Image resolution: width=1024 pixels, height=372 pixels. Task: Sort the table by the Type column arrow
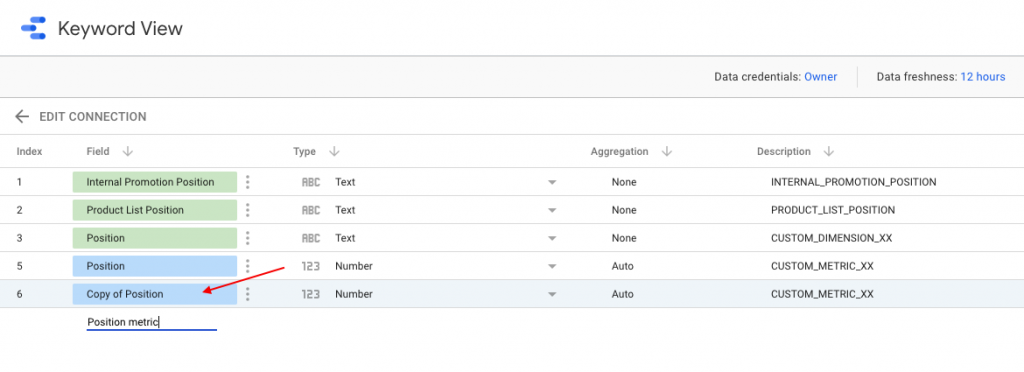coord(334,151)
